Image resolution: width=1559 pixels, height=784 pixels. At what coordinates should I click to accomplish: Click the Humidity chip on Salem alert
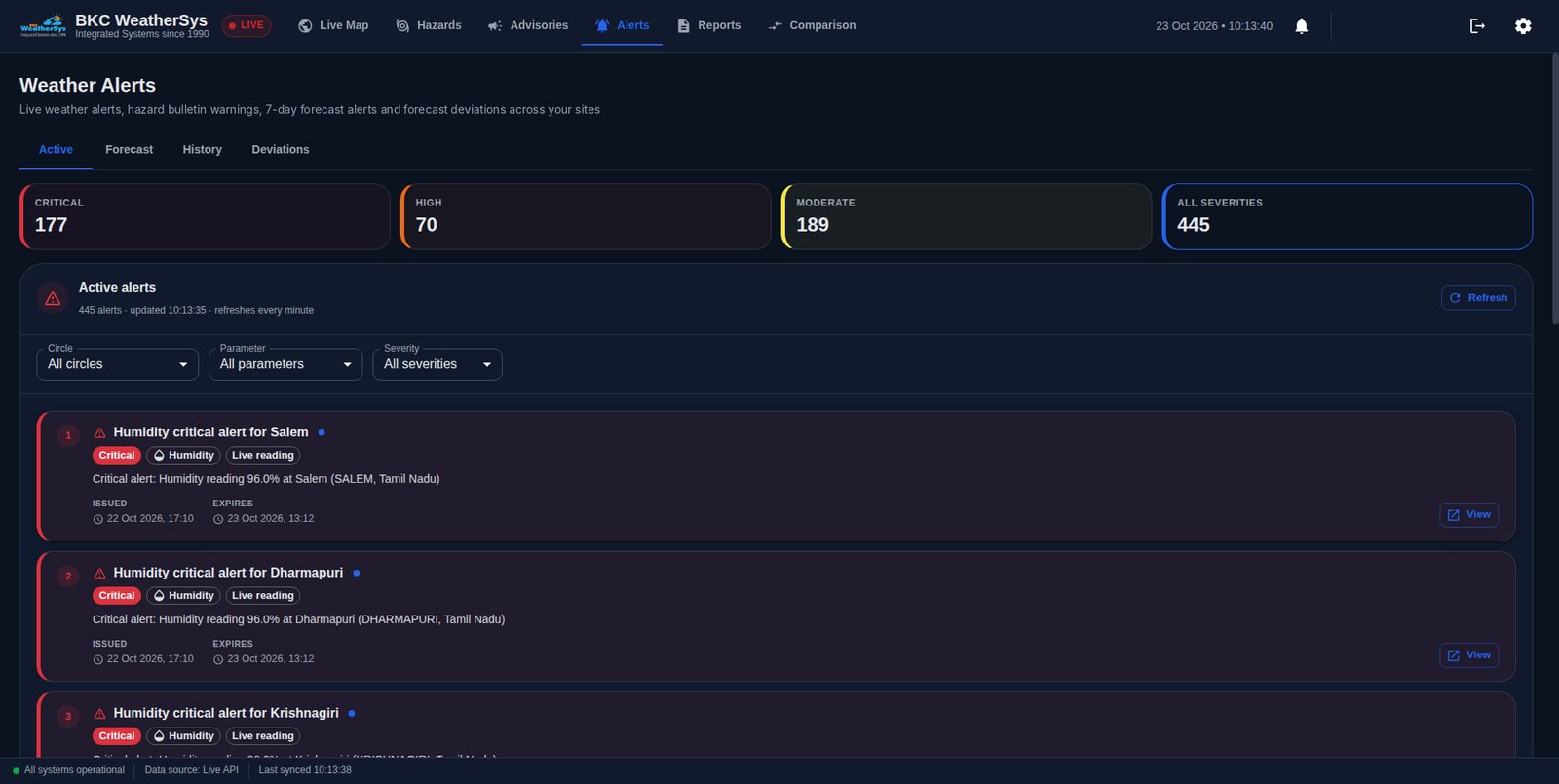[x=183, y=456]
